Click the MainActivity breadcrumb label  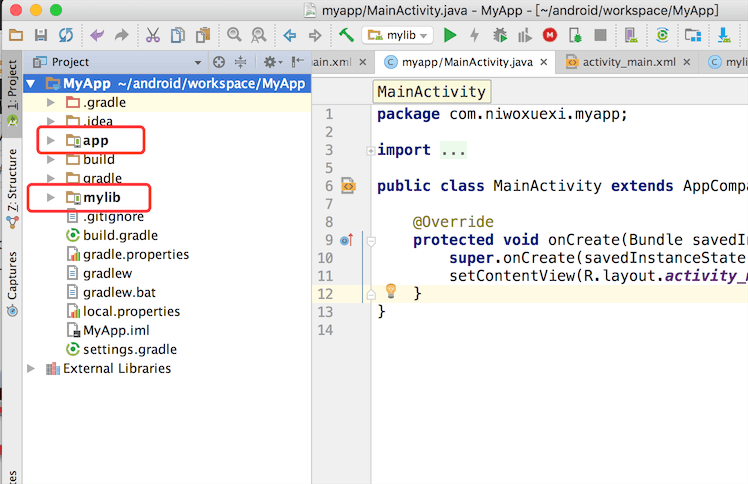[431, 92]
